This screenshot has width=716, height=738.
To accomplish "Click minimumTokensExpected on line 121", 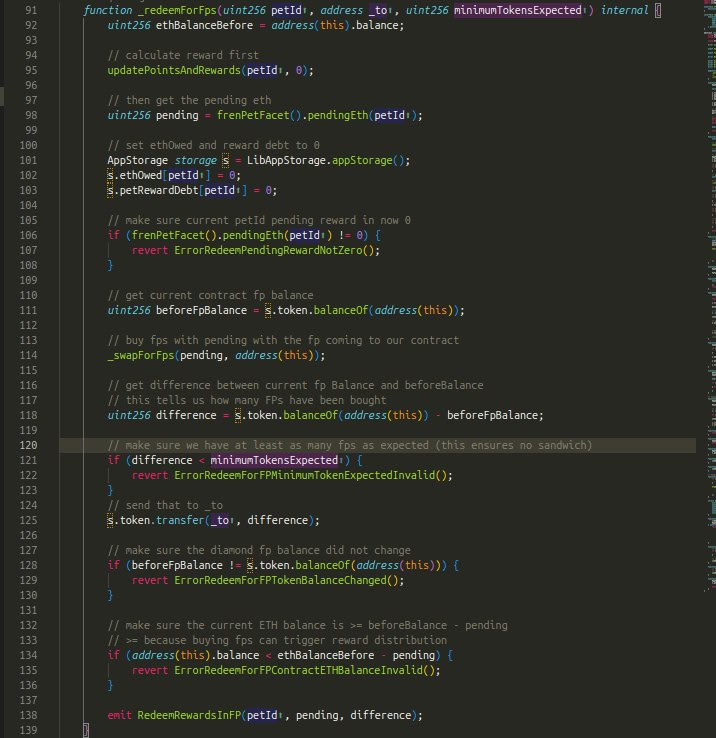I will click(274, 460).
